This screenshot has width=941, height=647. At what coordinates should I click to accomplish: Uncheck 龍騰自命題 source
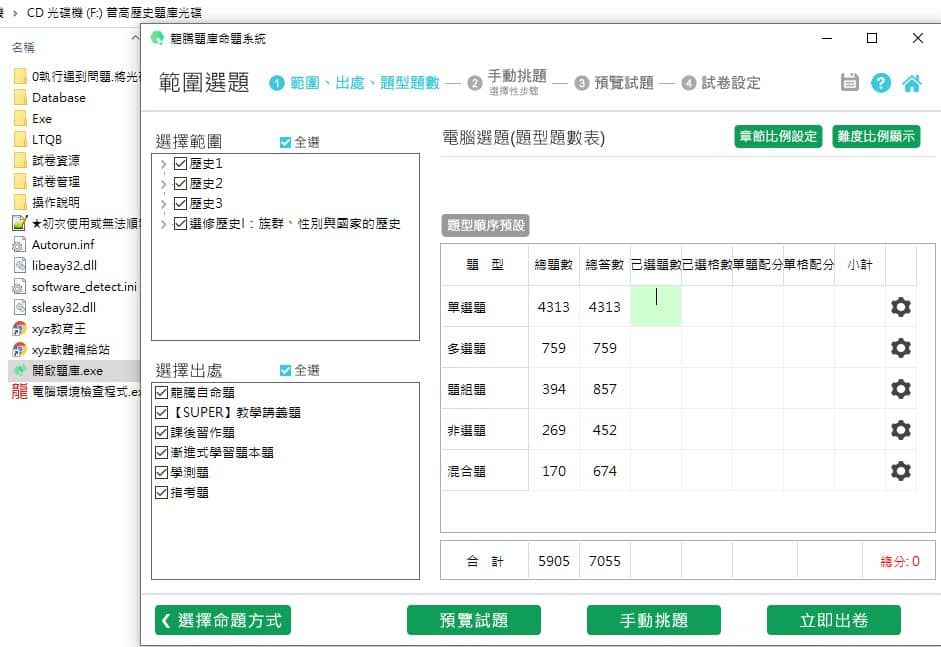pyautogui.click(x=161, y=393)
